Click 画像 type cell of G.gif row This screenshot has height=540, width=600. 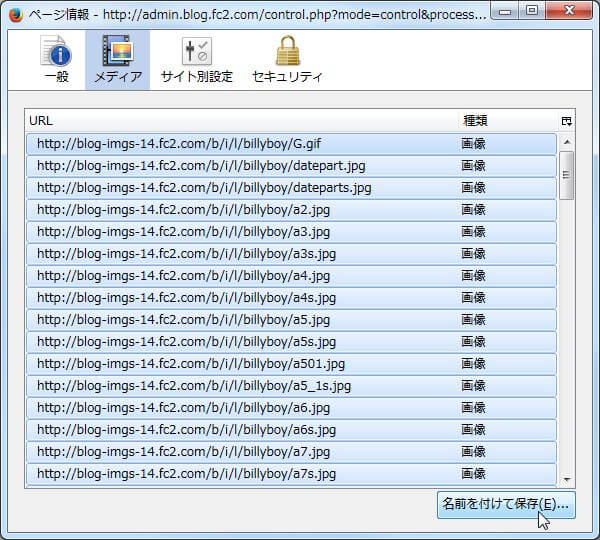[473, 144]
